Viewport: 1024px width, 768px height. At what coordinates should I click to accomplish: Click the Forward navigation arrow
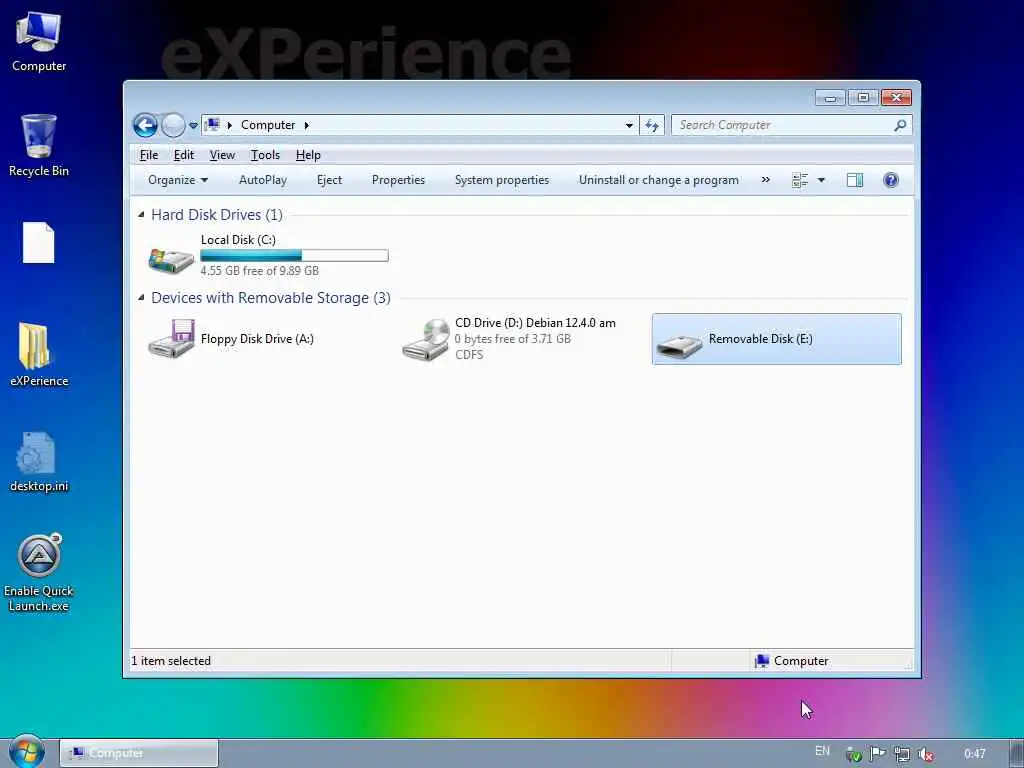[x=173, y=125]
